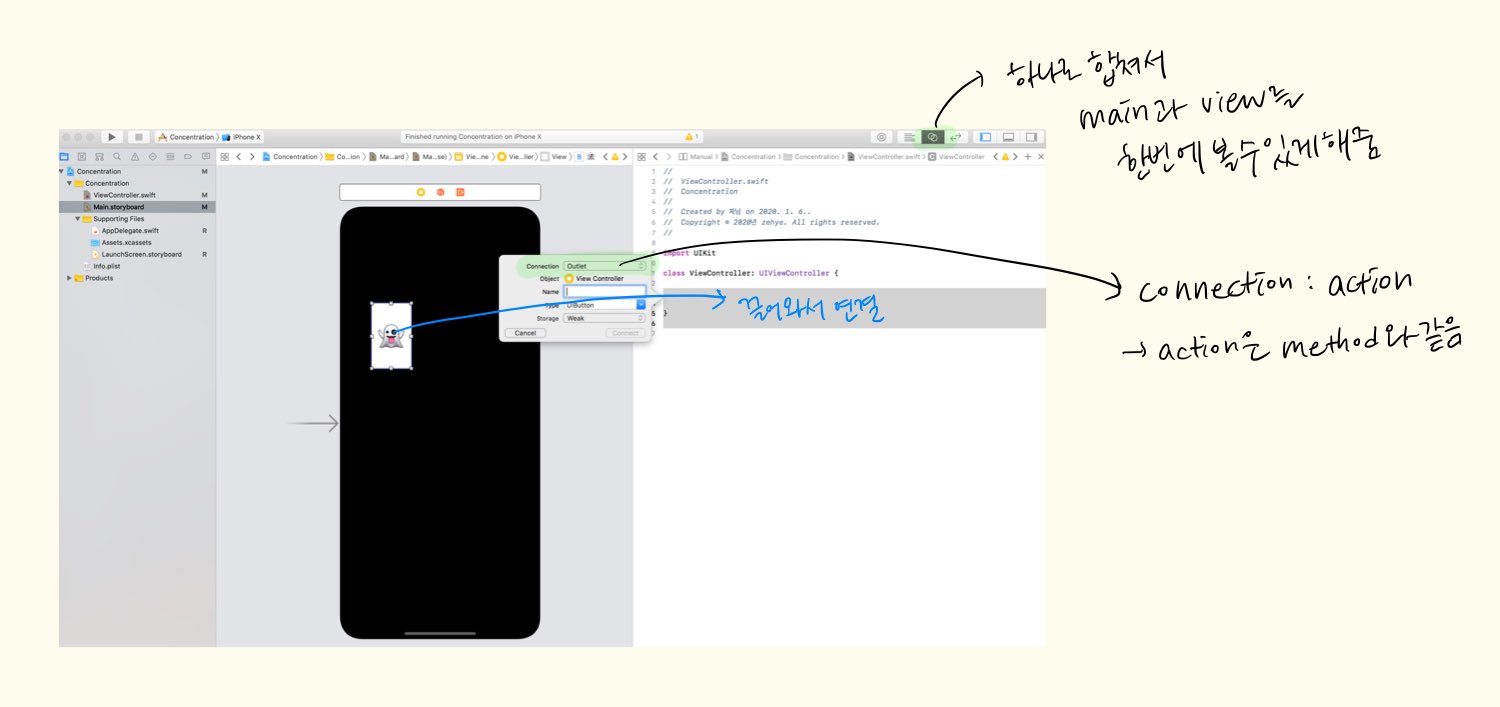Click the storyboard entry point arrow
The image size is (1500, 707).
313,424
